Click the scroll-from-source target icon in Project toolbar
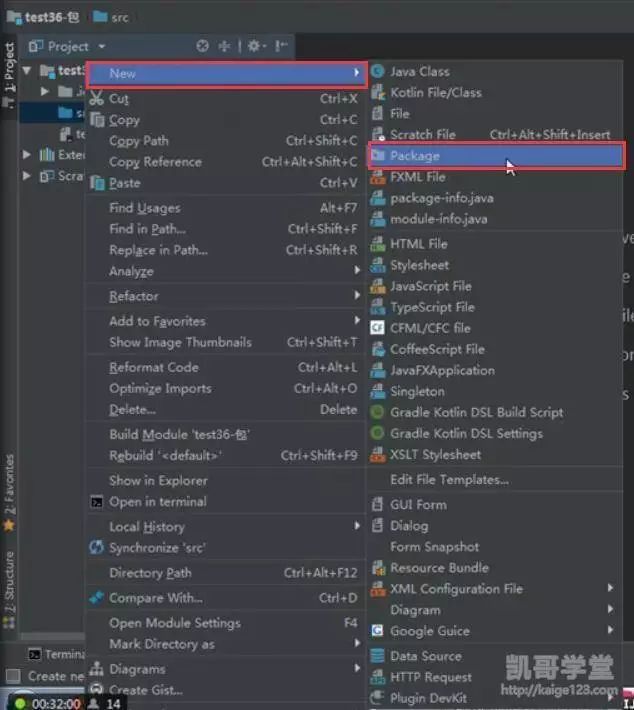The width and height of the screenshot is (634, 710). coord(202,46)
